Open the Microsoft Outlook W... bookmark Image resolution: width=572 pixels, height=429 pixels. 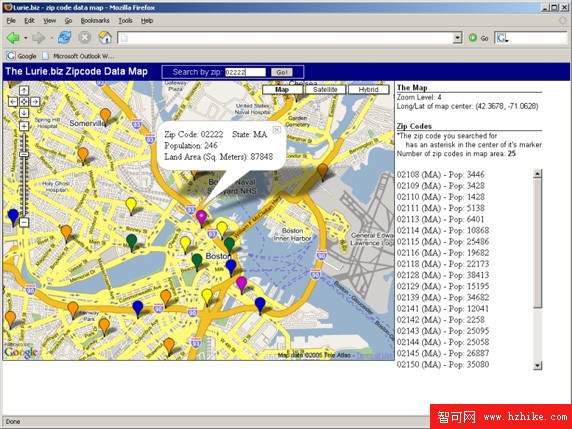[78, 56]
